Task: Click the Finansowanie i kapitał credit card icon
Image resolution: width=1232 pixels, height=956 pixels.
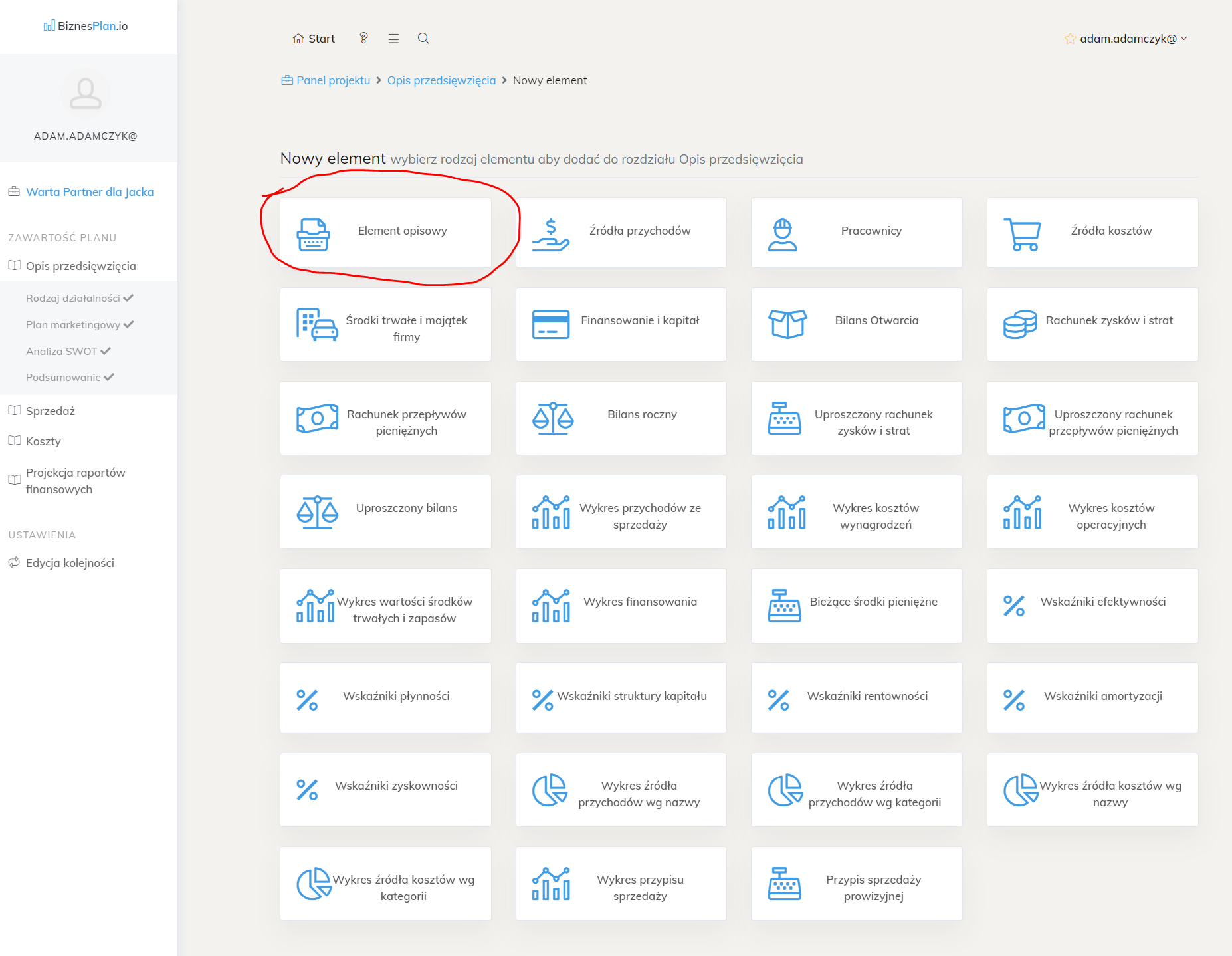Action: click(x=551, y=324)
